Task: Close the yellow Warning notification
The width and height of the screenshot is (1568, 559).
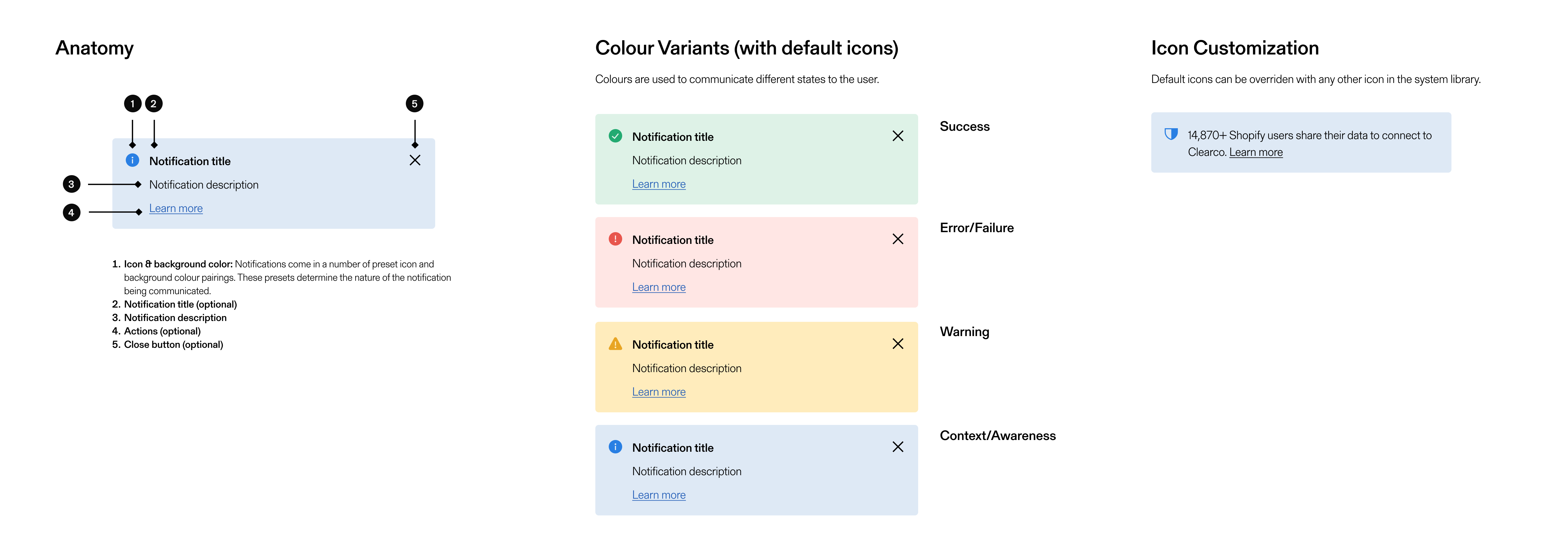Action: click(898, 344)
